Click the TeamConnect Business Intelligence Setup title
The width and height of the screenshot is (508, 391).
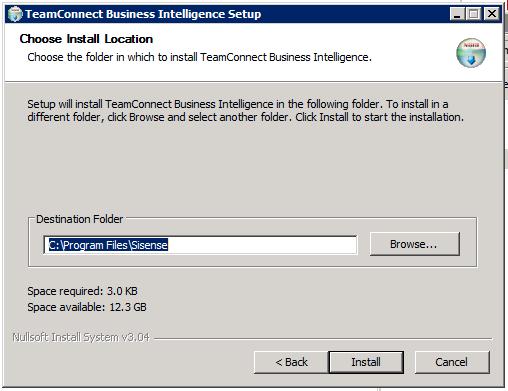143,14
